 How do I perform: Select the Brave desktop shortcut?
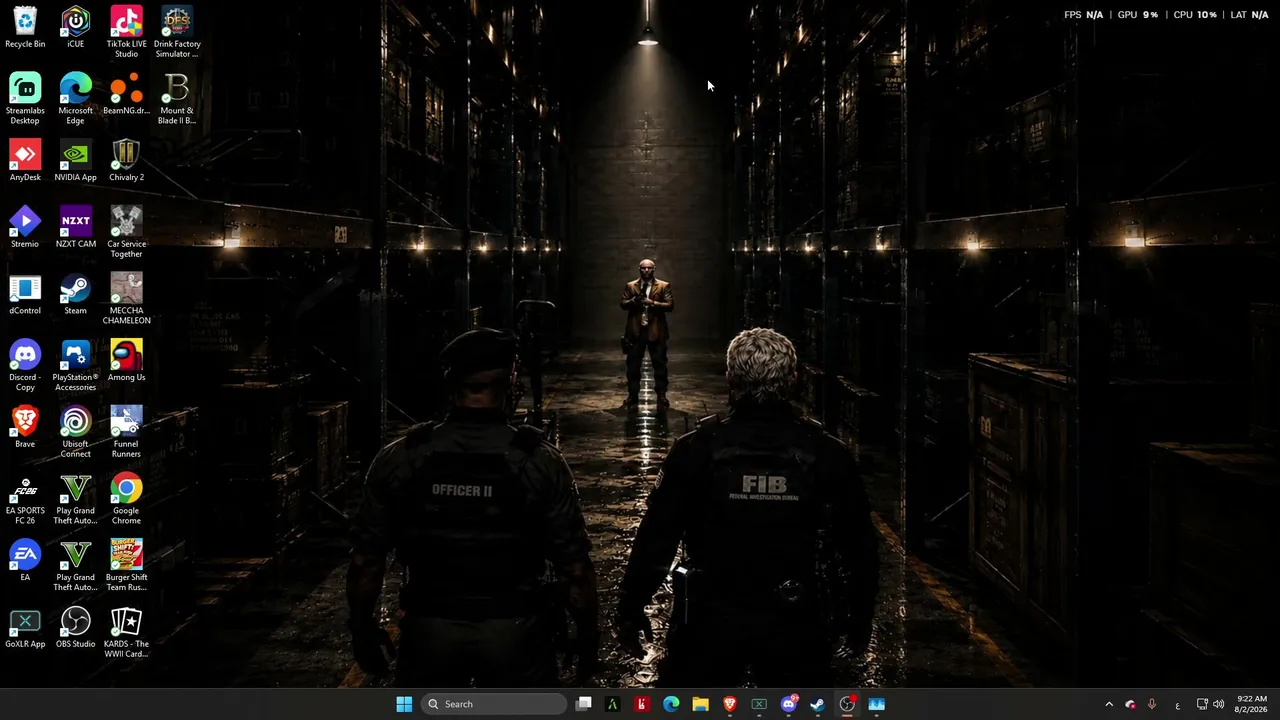[25, 428]
